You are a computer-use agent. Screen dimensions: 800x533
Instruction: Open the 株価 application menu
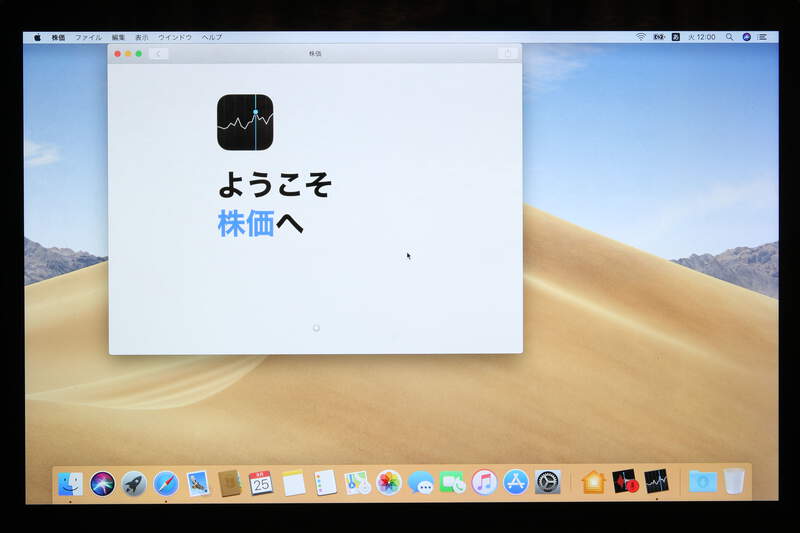tap(58, 37)
